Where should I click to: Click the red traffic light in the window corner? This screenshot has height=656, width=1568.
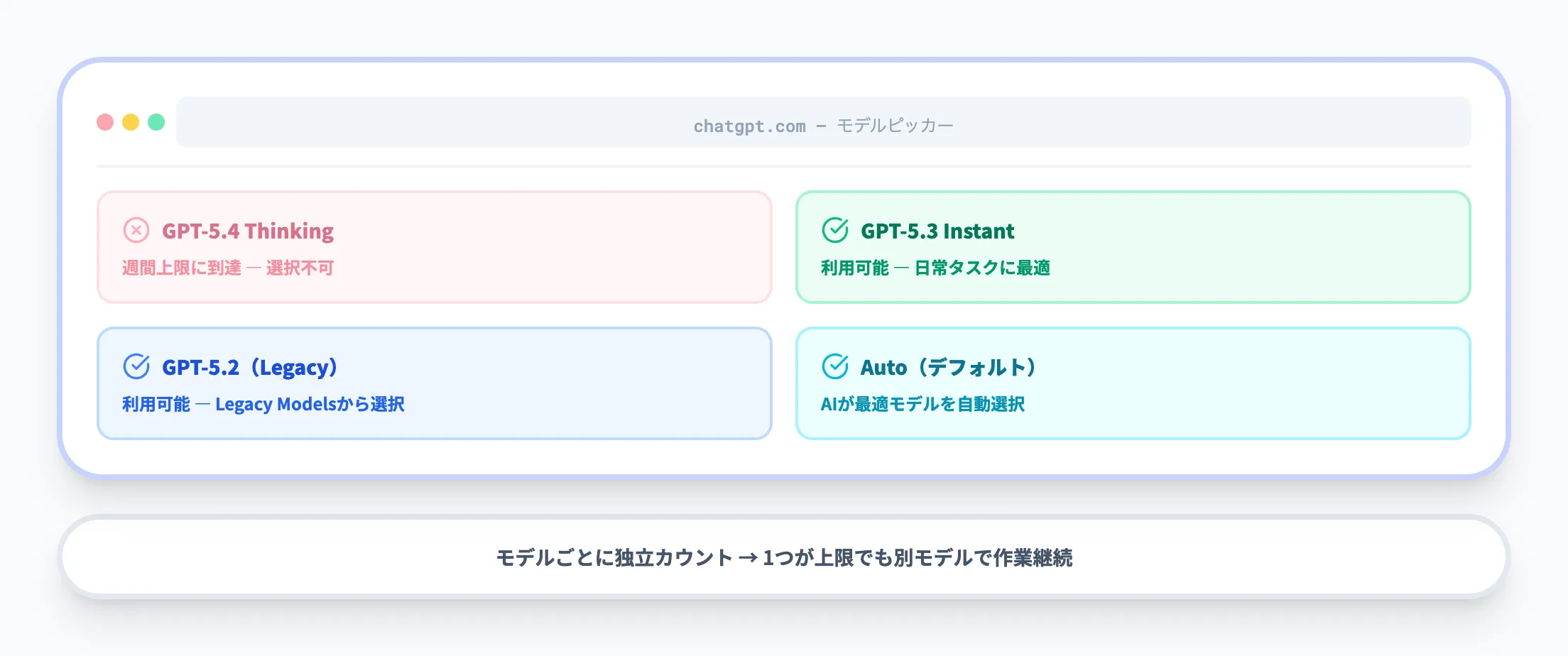click(105, 121)
